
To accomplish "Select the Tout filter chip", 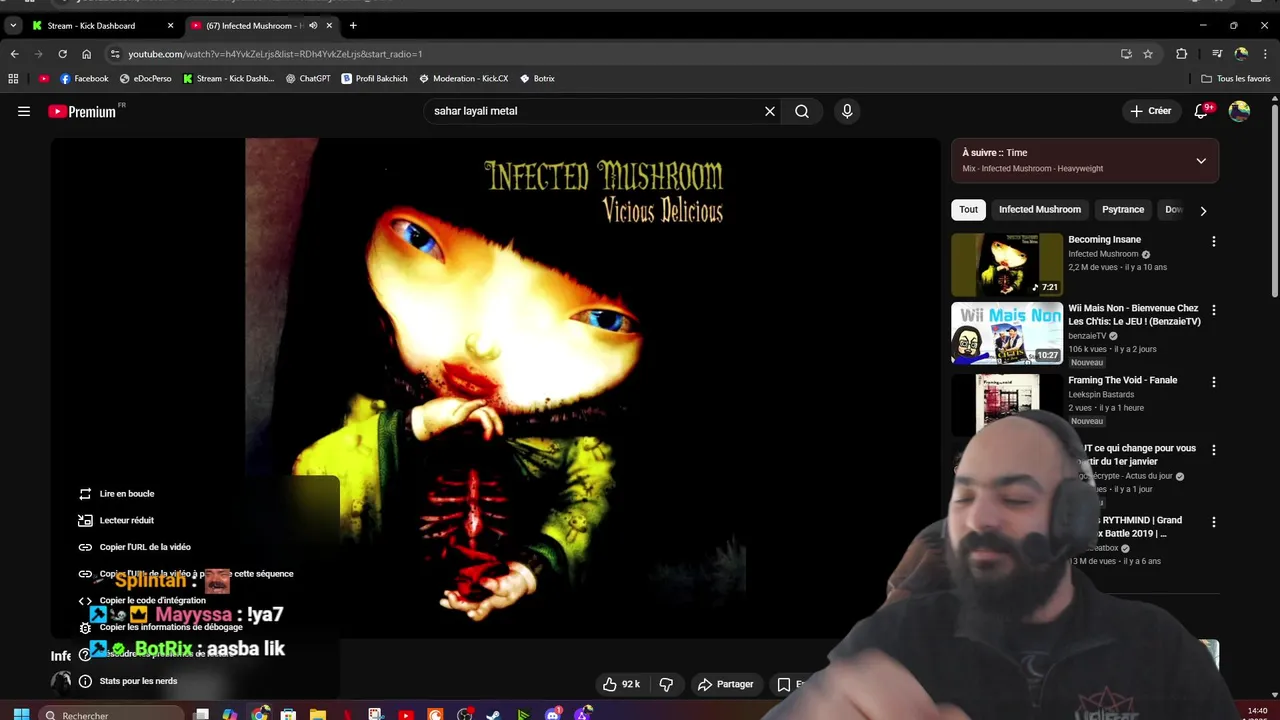I will [968, 209].
